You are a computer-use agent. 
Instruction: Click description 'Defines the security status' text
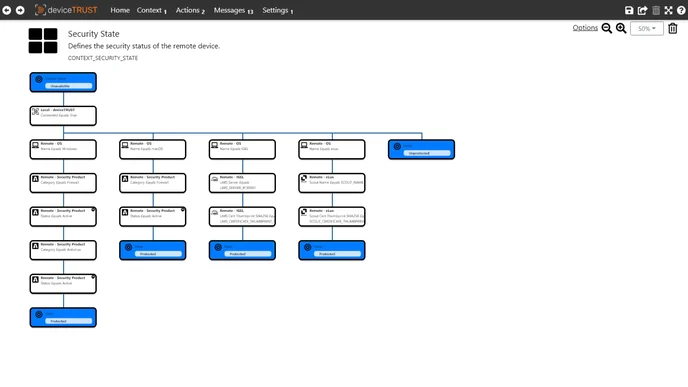click(x=144, y=46)
